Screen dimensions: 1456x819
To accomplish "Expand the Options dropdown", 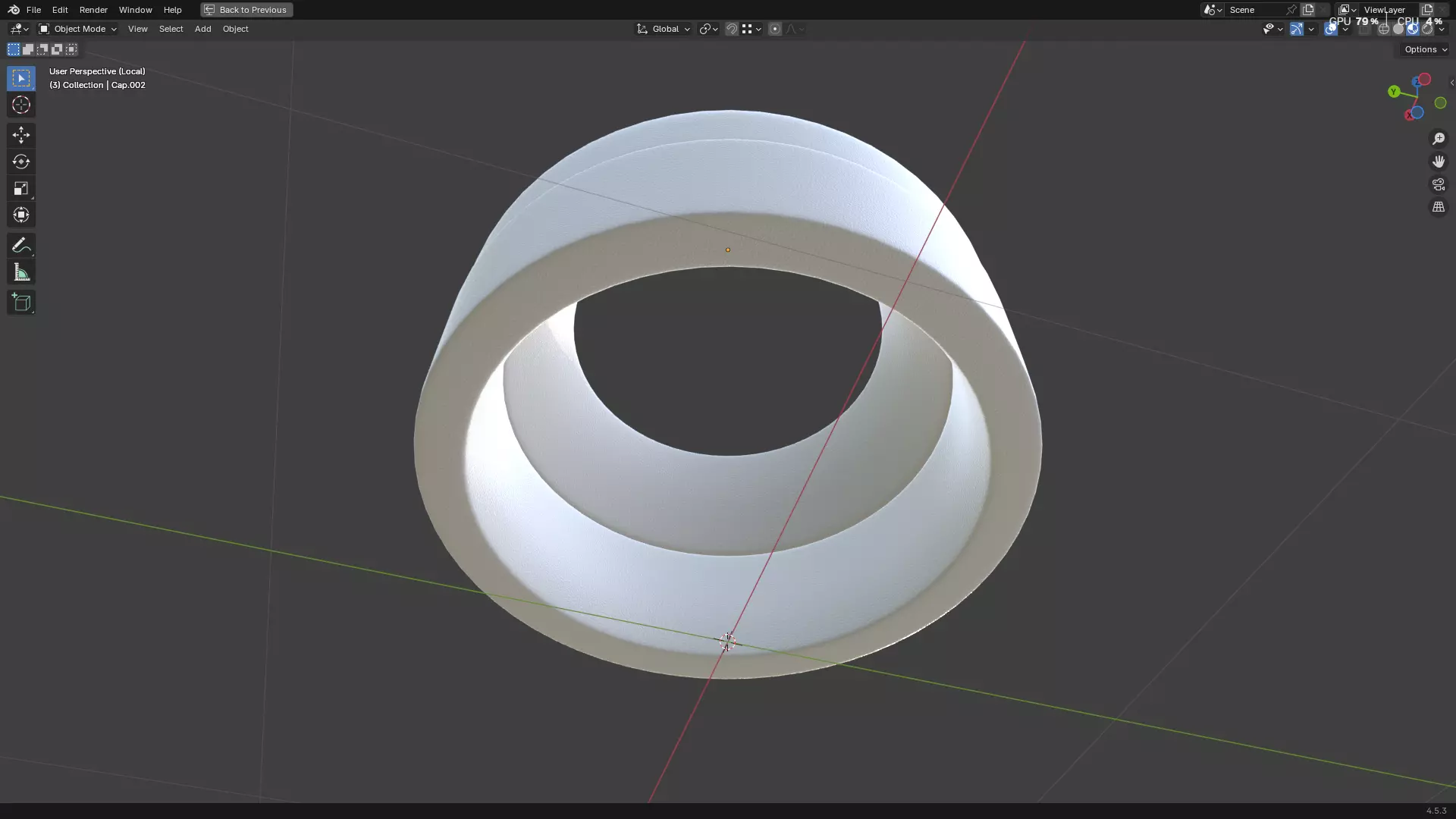I will (x=1425, y=49).
